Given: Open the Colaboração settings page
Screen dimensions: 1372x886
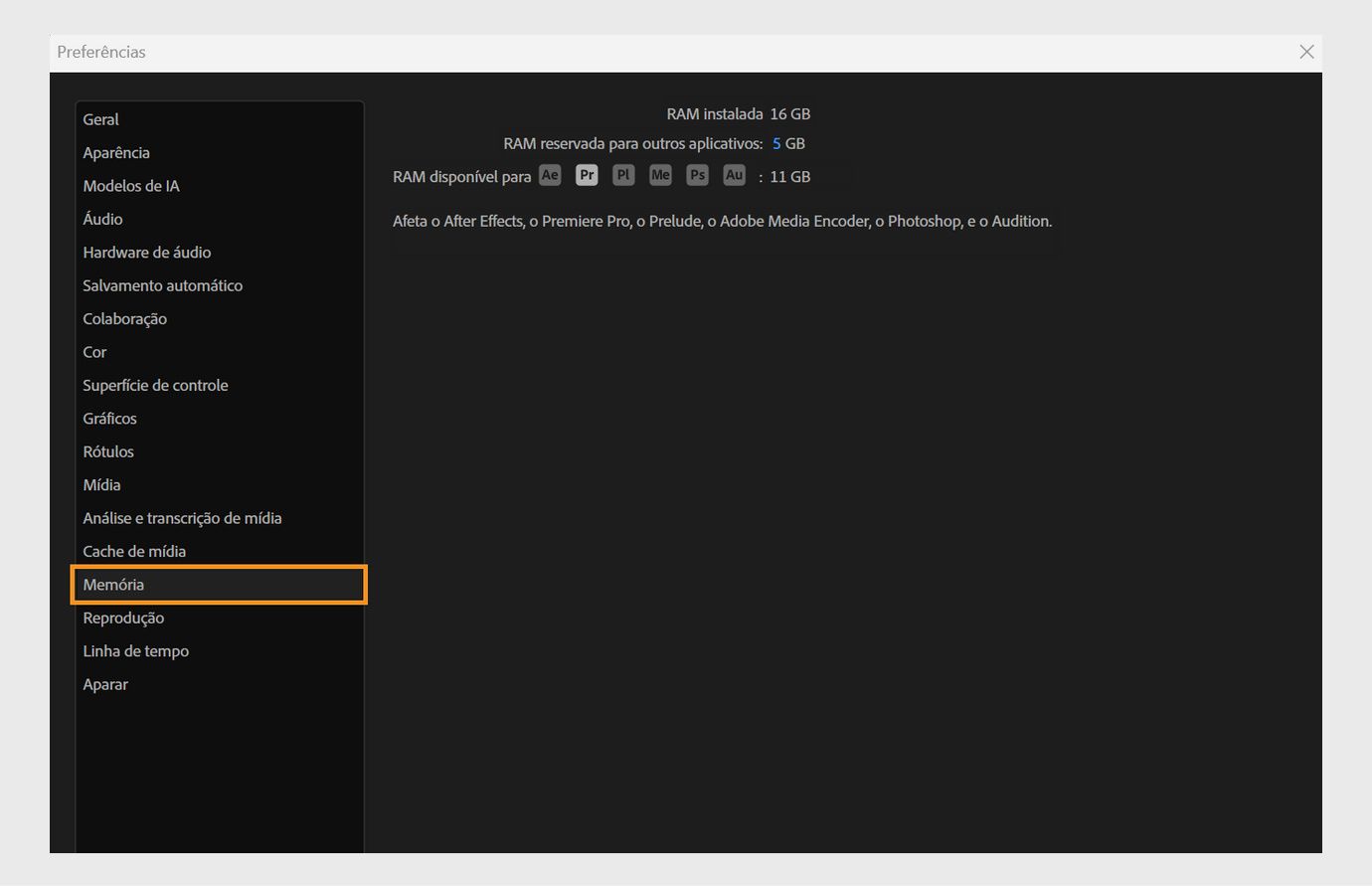Looking at the screenshot, I should click(x=124, y=318).
